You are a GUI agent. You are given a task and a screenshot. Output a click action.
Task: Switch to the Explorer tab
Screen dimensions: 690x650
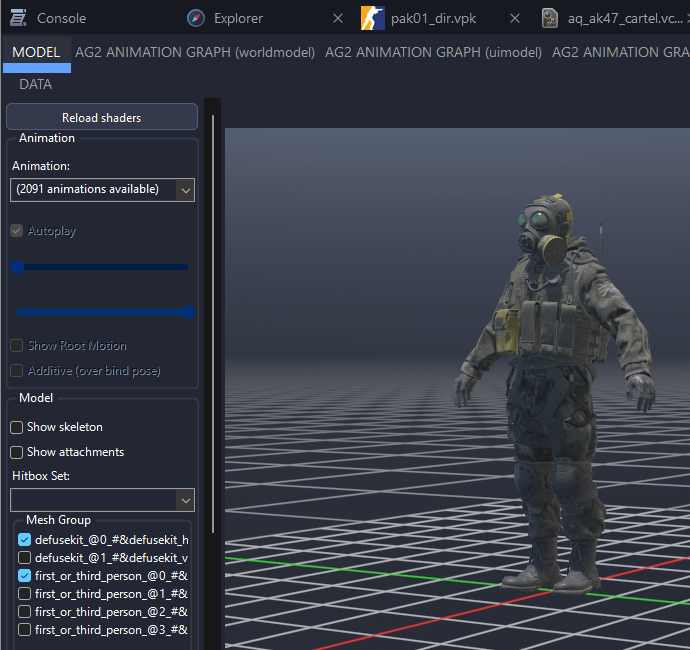[238, 18]
